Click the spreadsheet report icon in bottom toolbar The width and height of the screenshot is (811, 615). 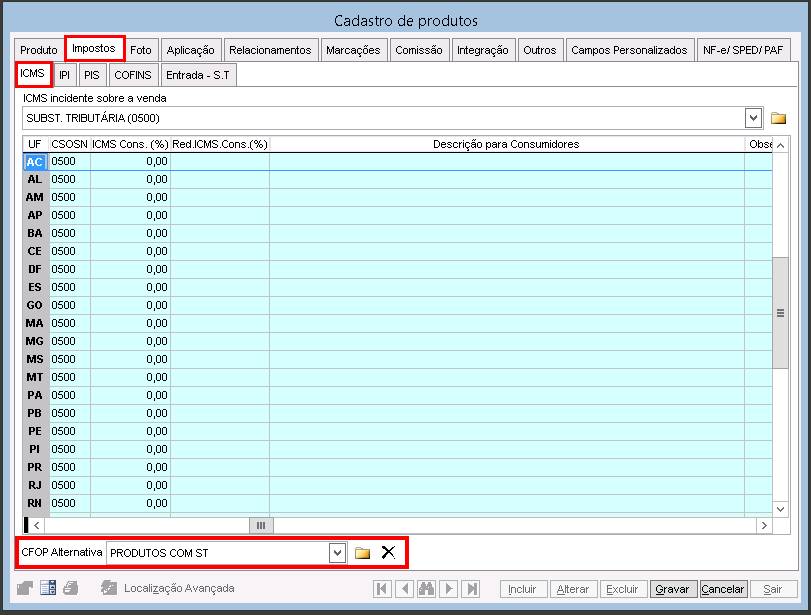click(48, 588)
